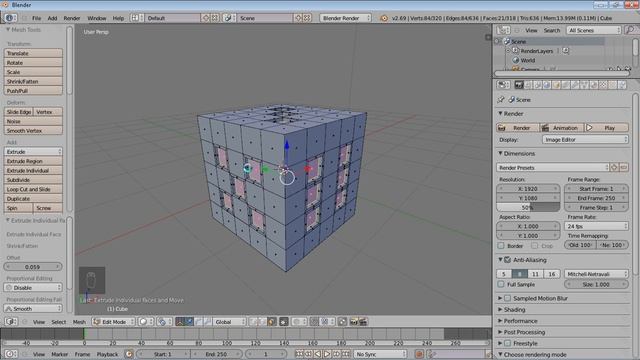Open the File menu
Screen dimensions: 640x360
pos(36,18)
